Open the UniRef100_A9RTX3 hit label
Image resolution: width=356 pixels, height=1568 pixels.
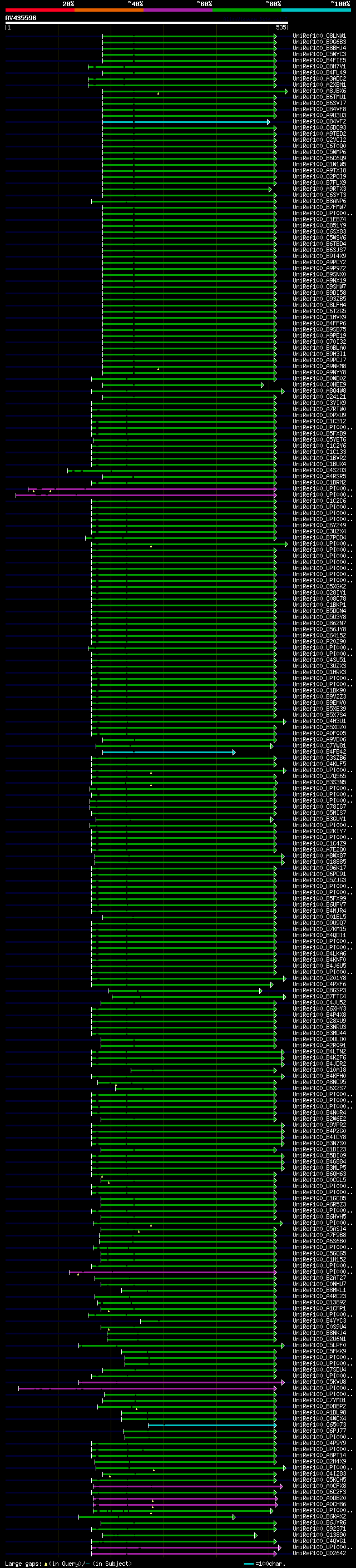click(319, 189)
